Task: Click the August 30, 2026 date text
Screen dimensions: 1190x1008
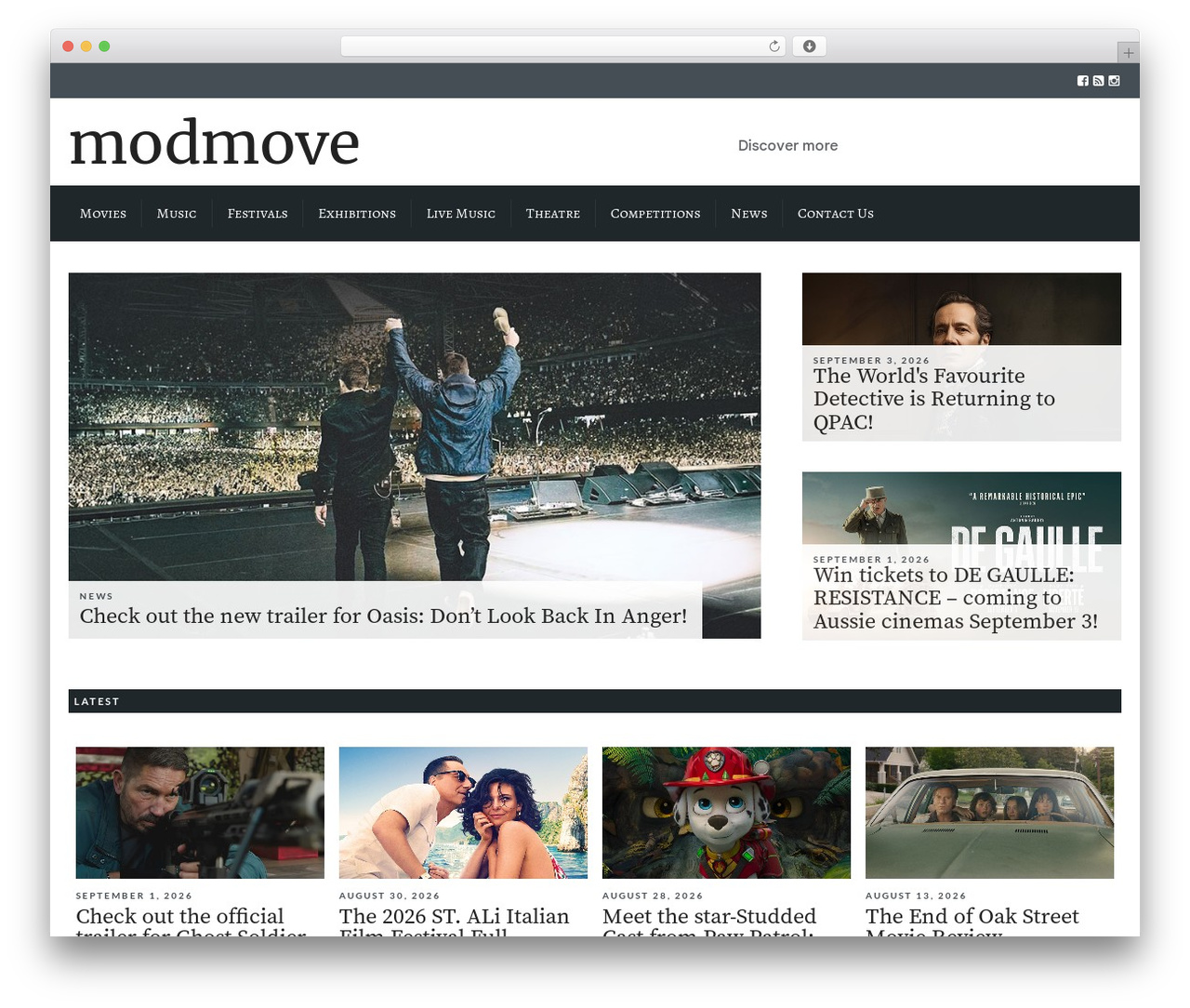Action: (390, 895)
